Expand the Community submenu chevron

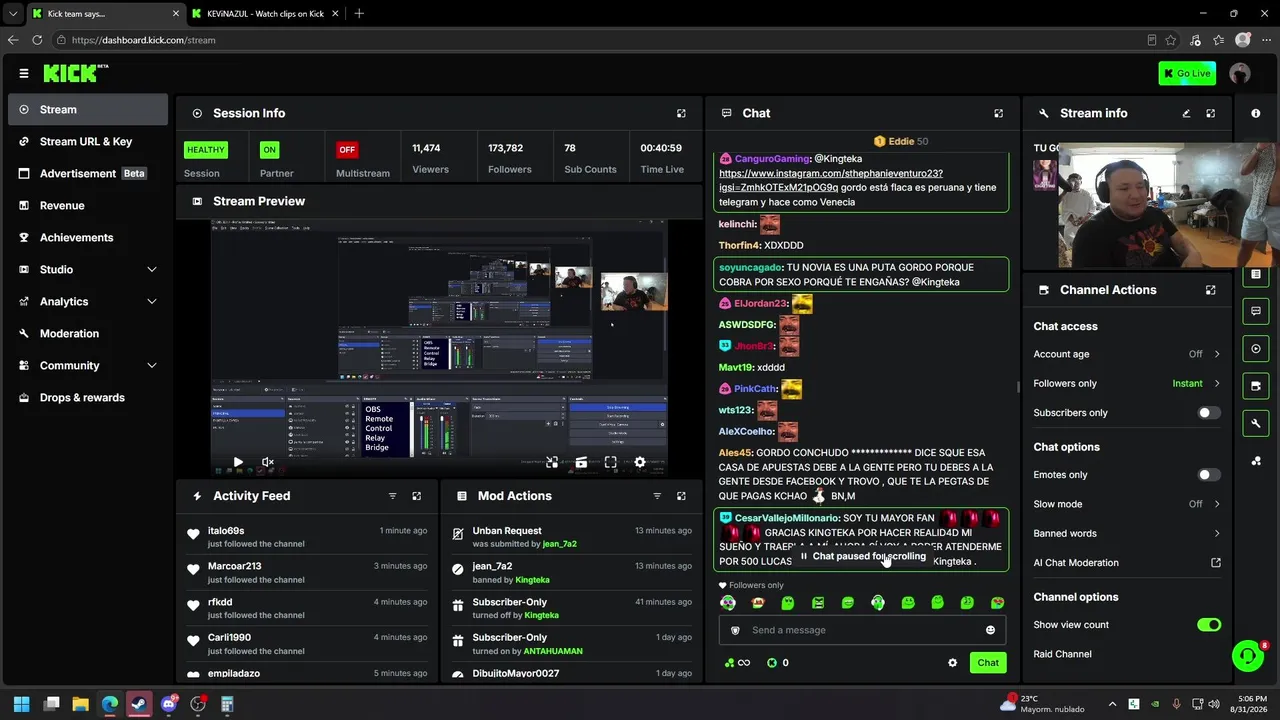(152, 366)
